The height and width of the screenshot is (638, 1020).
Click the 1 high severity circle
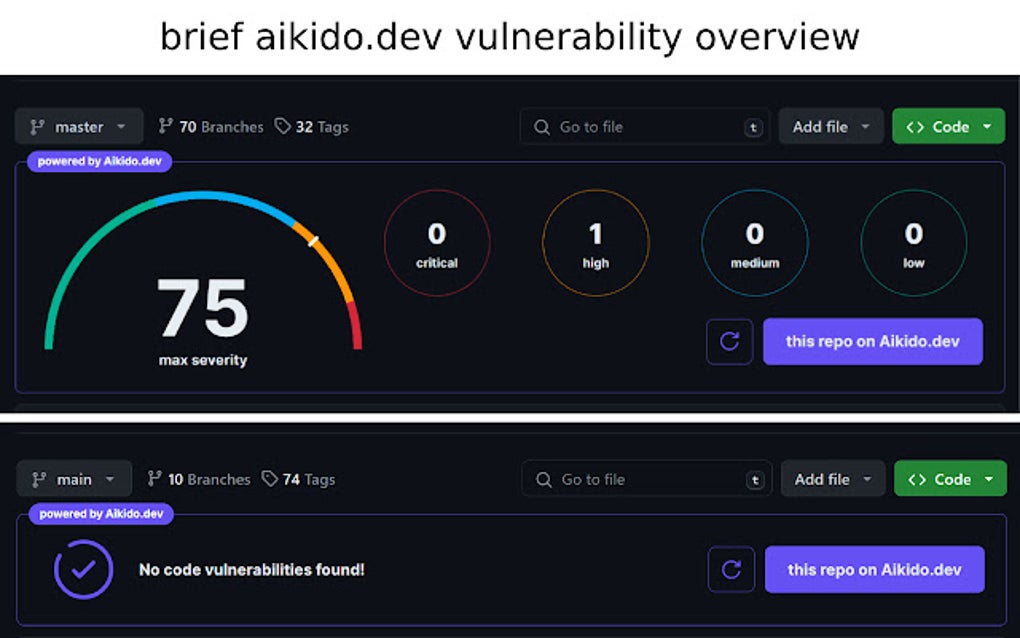[x=595, y=242]
